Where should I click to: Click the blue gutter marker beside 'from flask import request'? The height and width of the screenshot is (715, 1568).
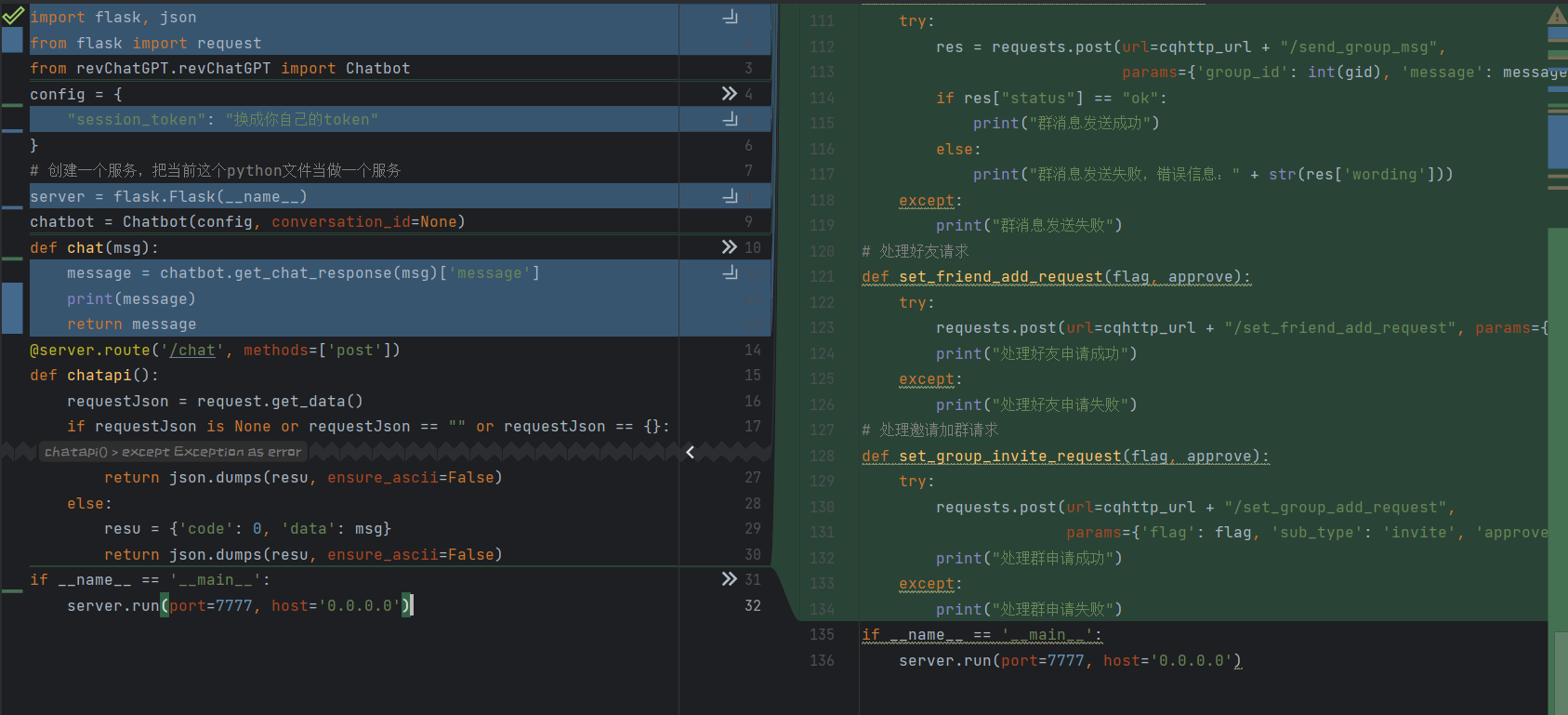point(12,40)
